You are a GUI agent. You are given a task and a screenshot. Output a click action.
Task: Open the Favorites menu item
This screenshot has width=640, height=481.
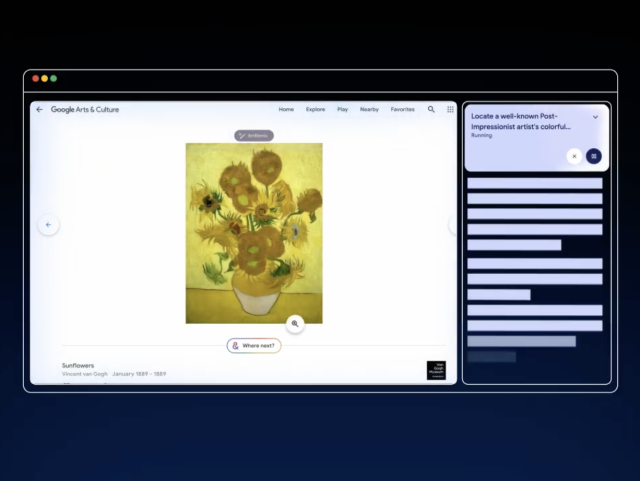click(402, 109)
